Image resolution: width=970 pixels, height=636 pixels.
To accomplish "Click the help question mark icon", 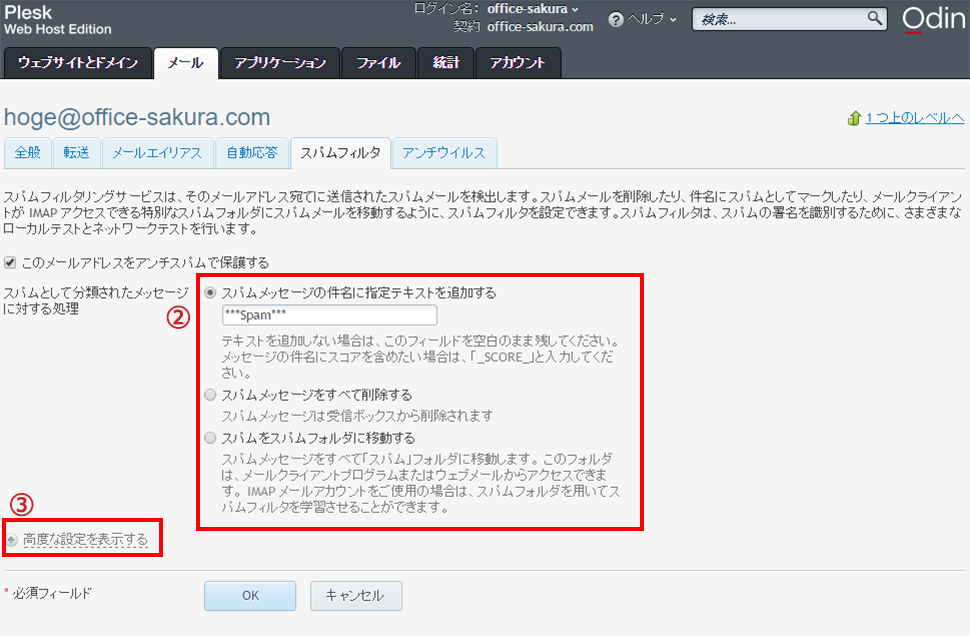I will tap(616, 20).
